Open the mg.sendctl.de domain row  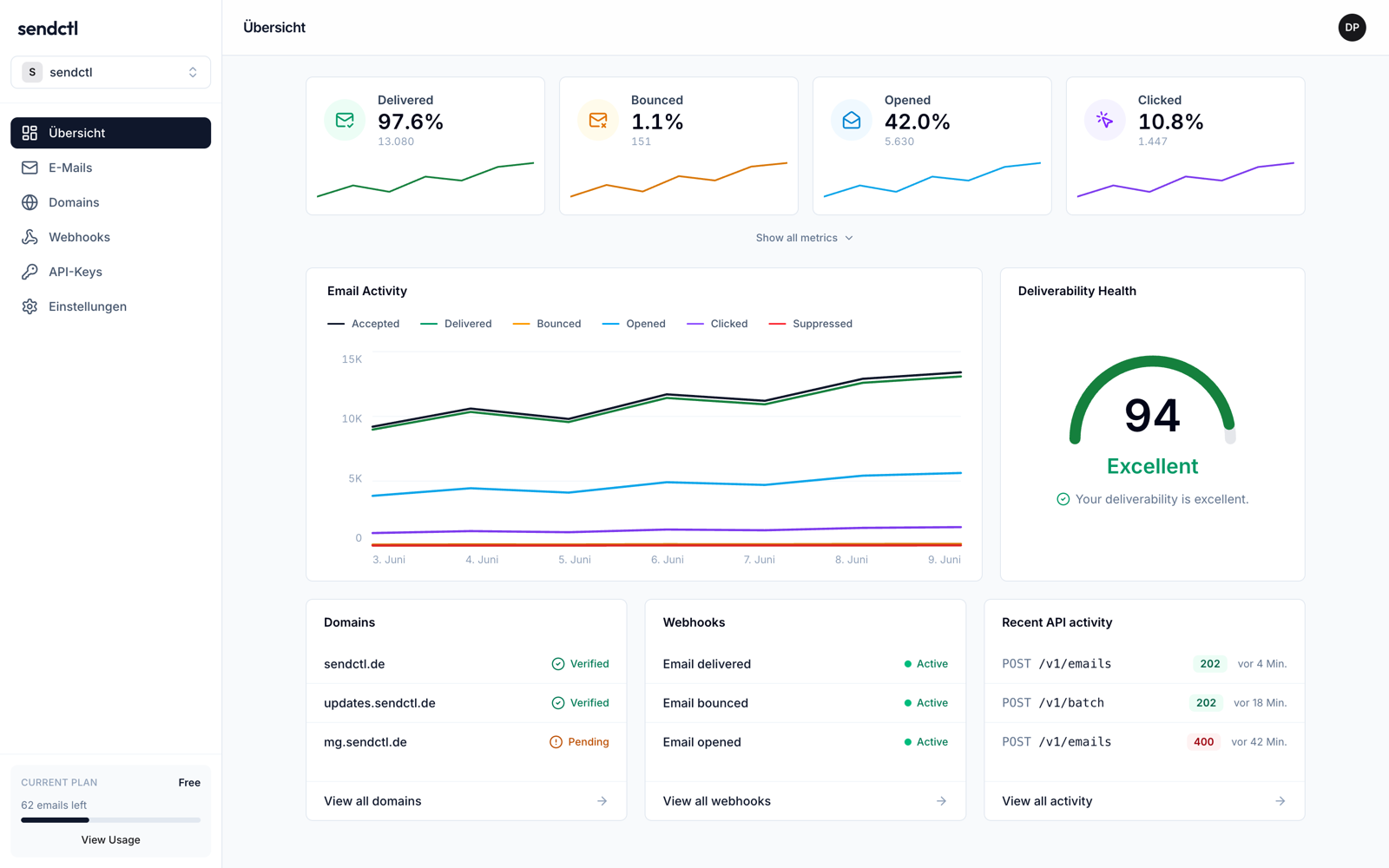coord(466,742)
